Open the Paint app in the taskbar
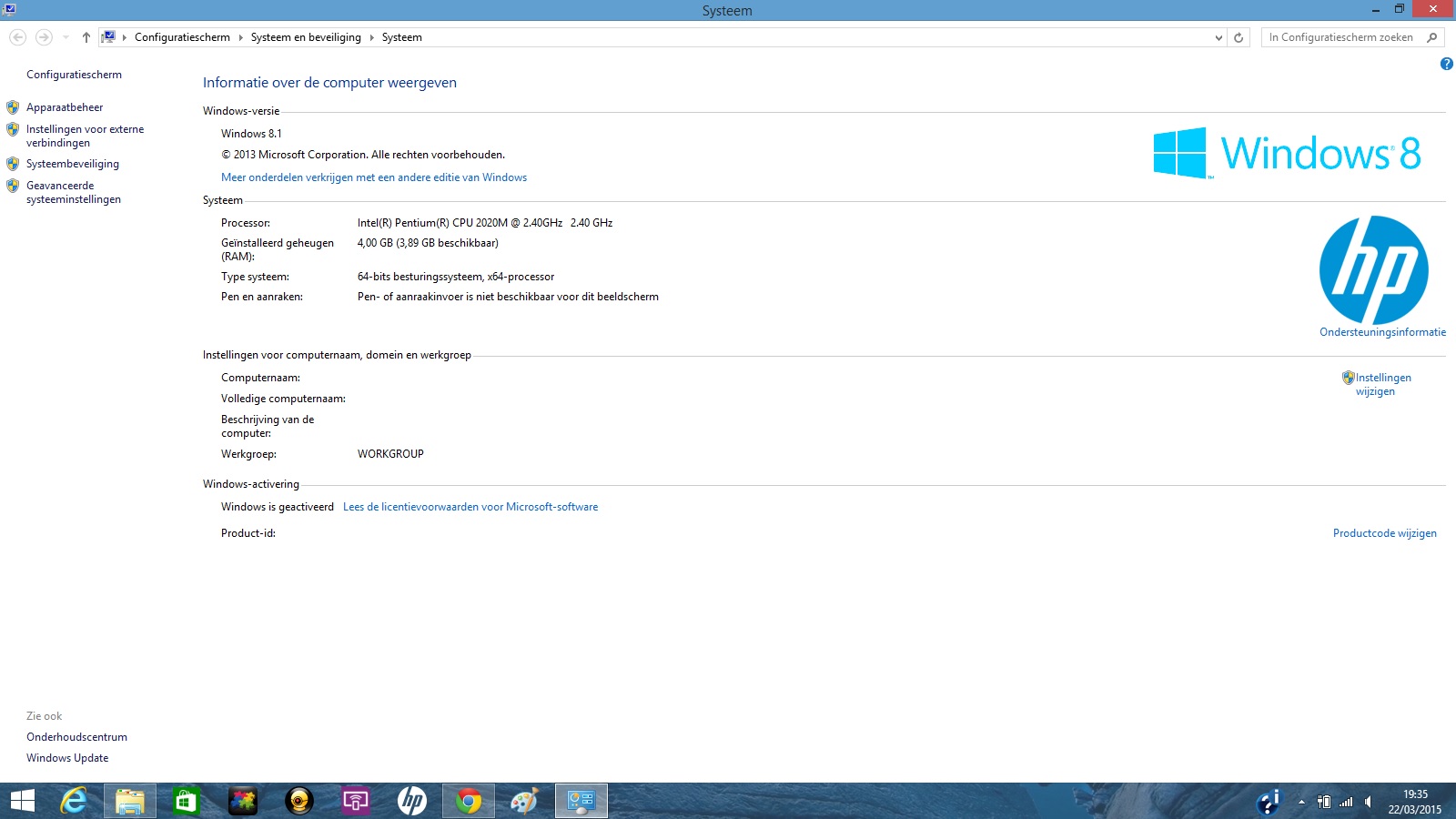1456x819 pixels. [524, 801]
